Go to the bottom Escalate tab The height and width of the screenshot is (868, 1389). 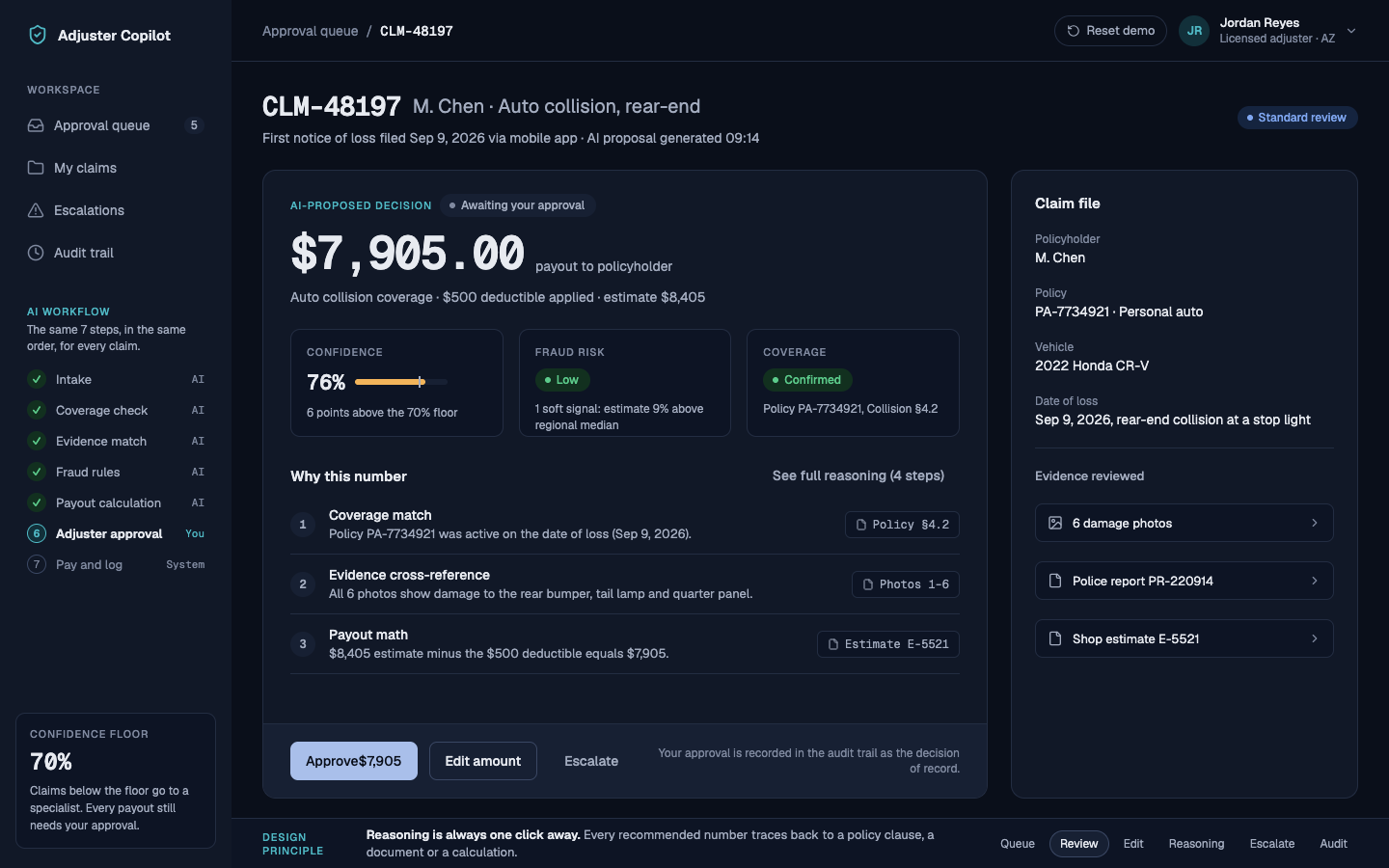(1272, 844)
